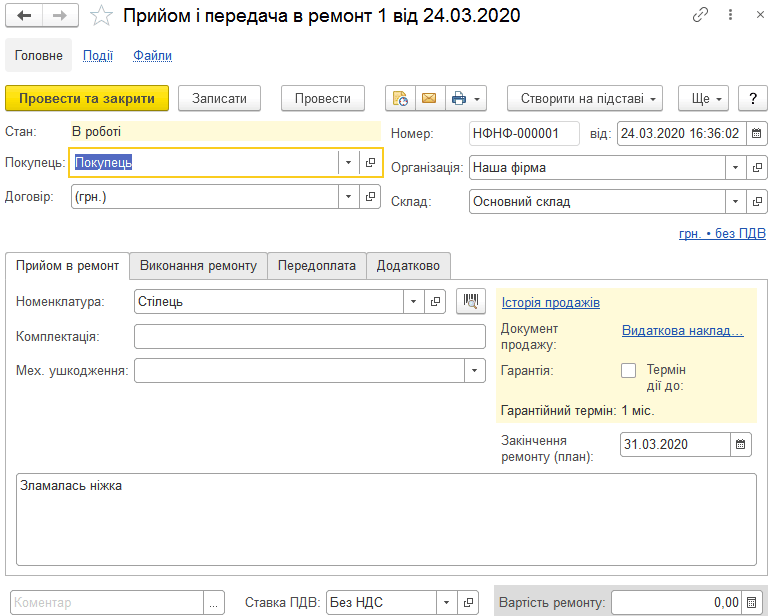Viewport: 770px width, 616px height.
Task: Close the document form with X
Action: pyautogui.click(x=760, y=15)
